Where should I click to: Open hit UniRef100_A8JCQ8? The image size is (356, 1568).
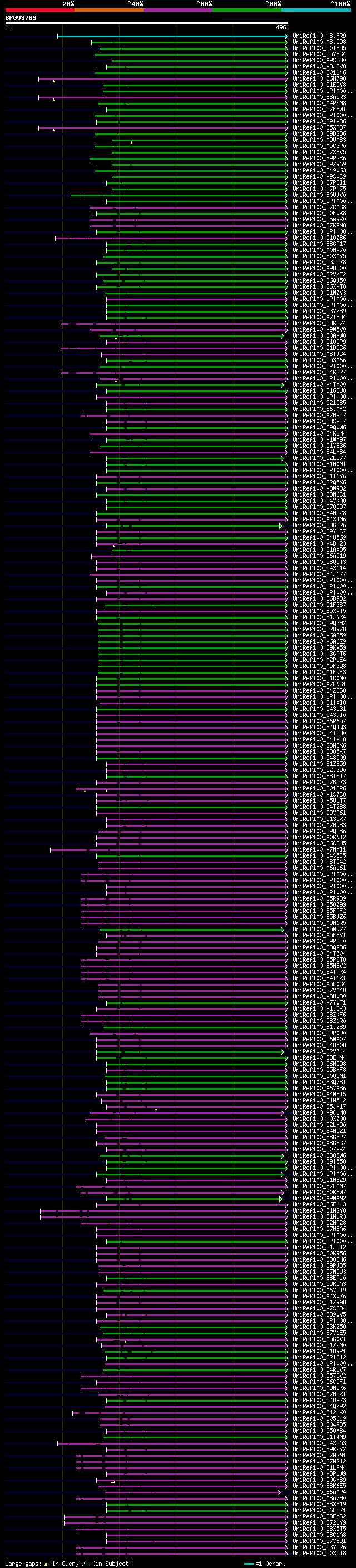pos(319,42)
